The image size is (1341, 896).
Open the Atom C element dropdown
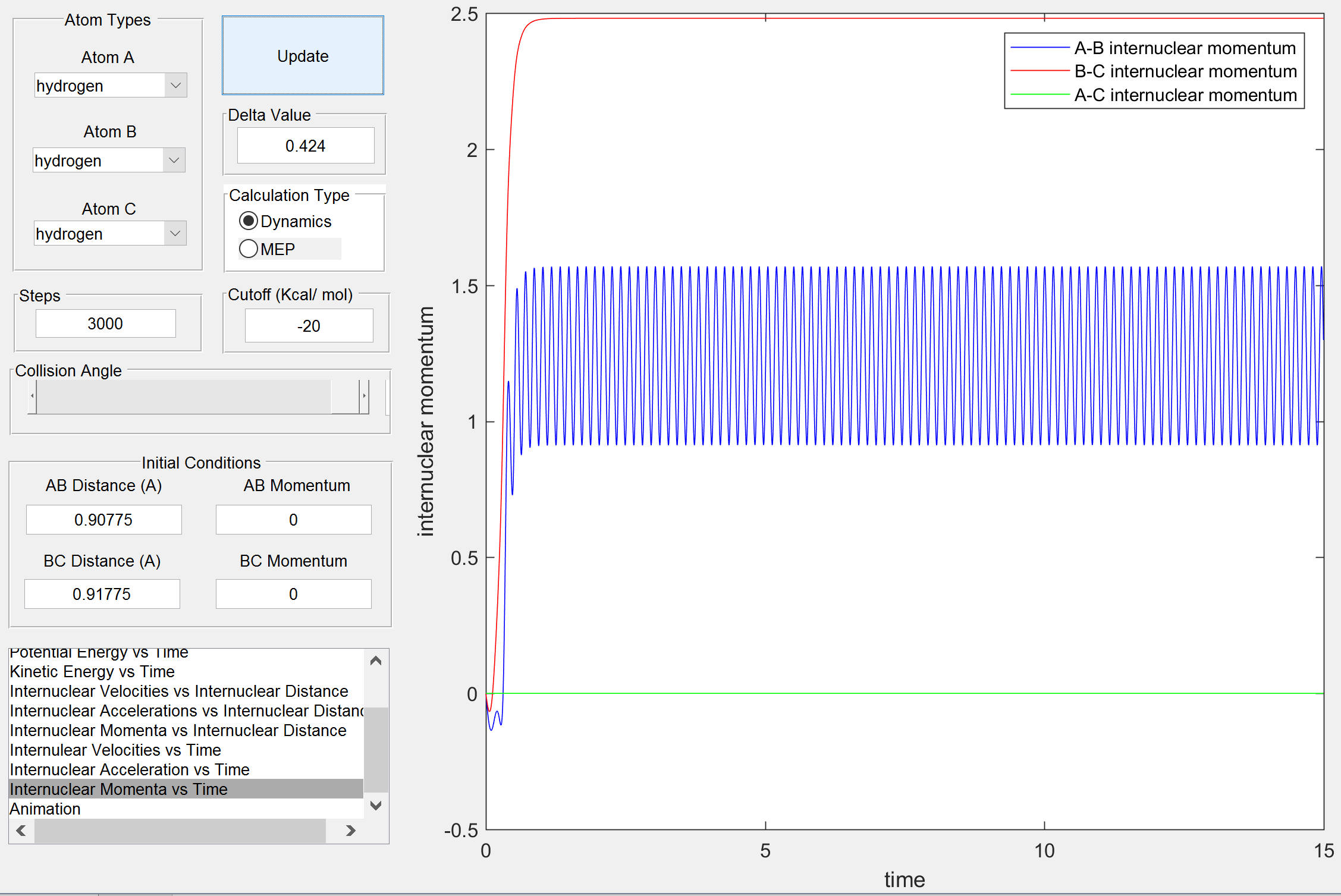pyautogui.click(x=175, y=234)
